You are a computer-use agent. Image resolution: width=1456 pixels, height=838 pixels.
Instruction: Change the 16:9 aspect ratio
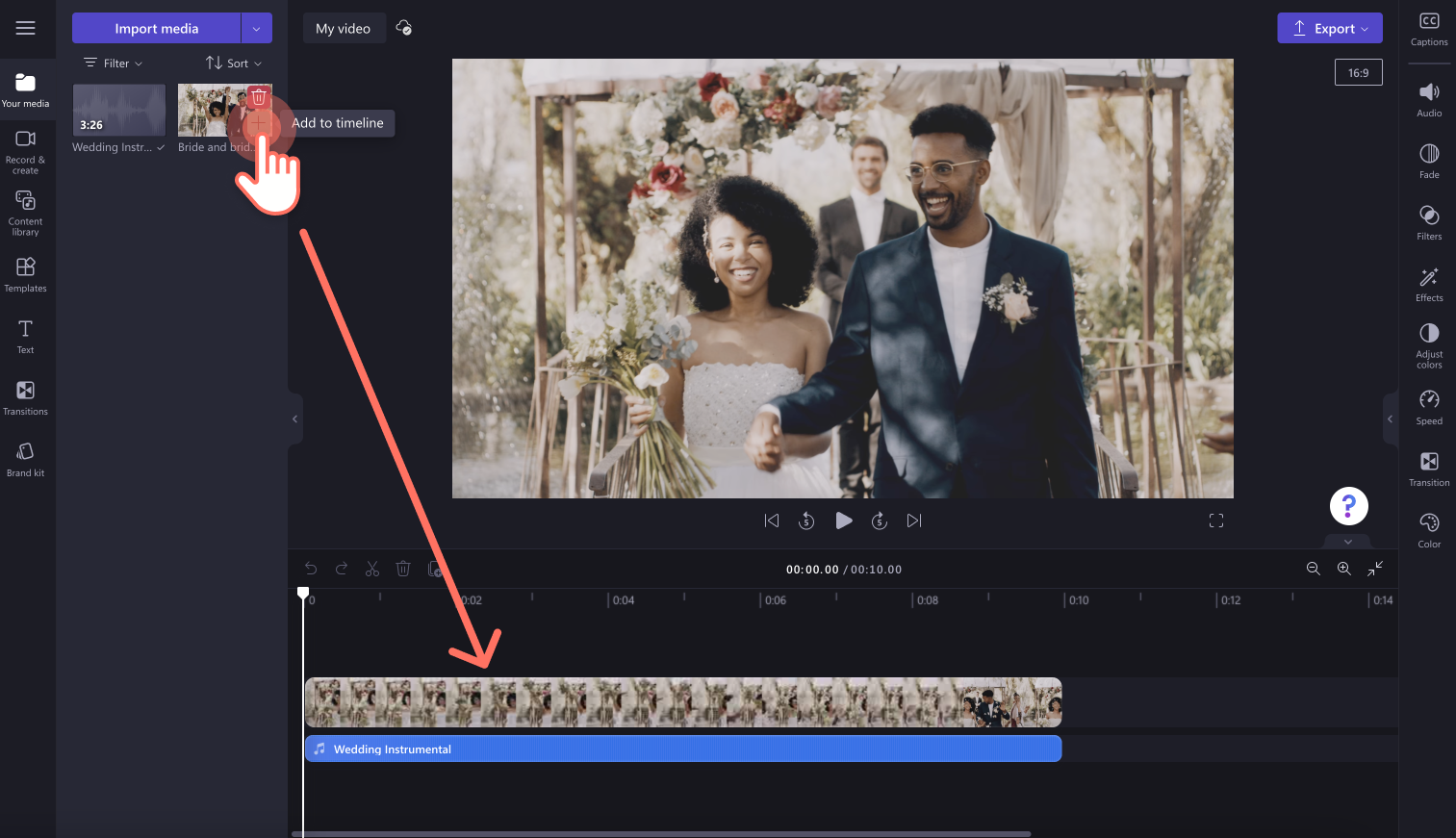point(1358,72)
